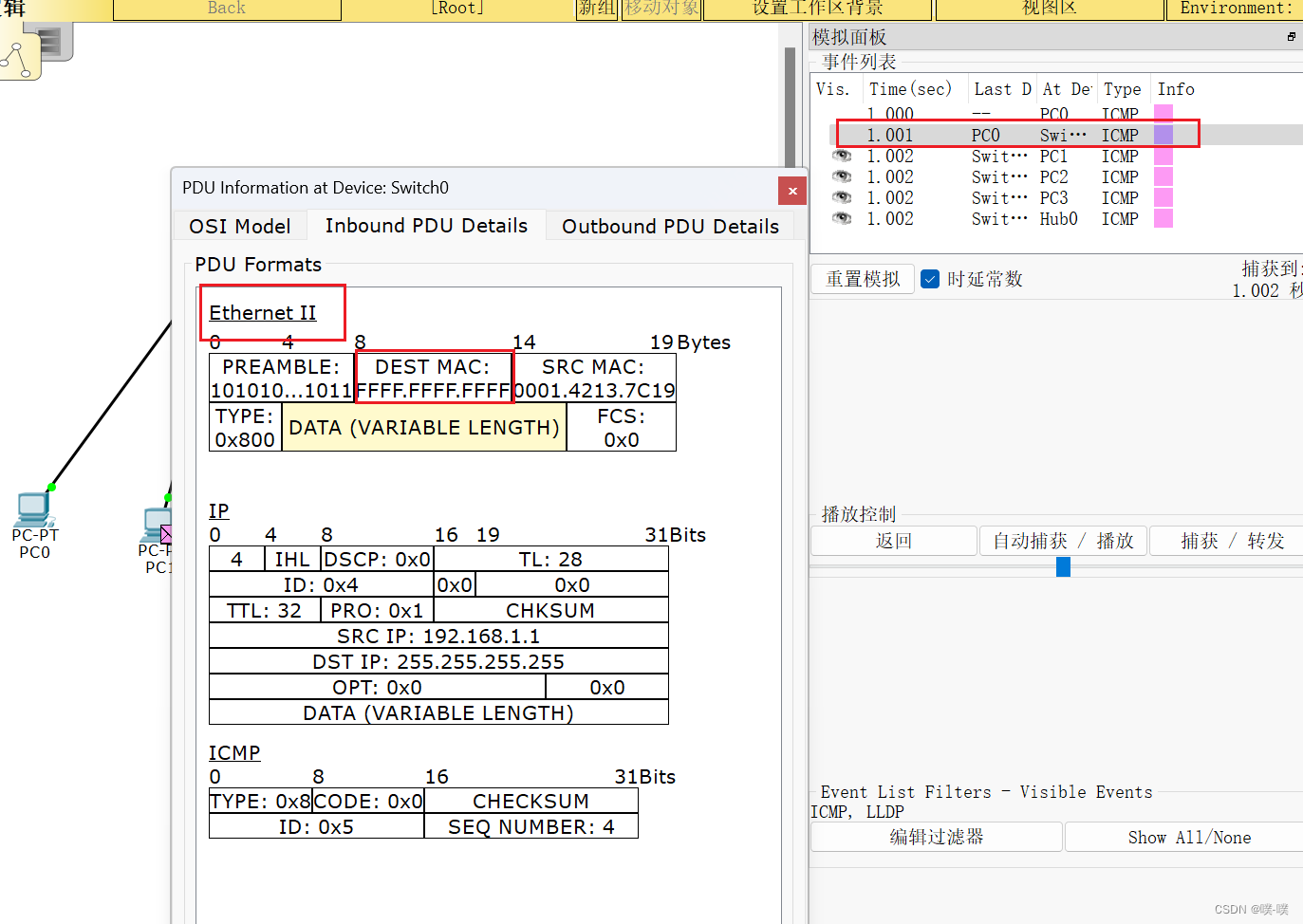The width and height of the screenshot is (1303, 924).
Task: Click the DEST MAC field FFFF.FFFF.FFFF
Action: pos(433,378)
